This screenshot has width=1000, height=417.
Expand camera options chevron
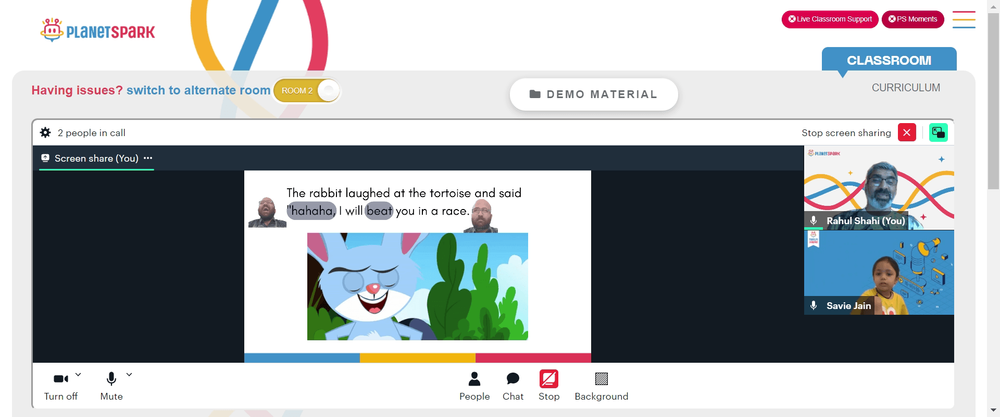click(78, 374)
